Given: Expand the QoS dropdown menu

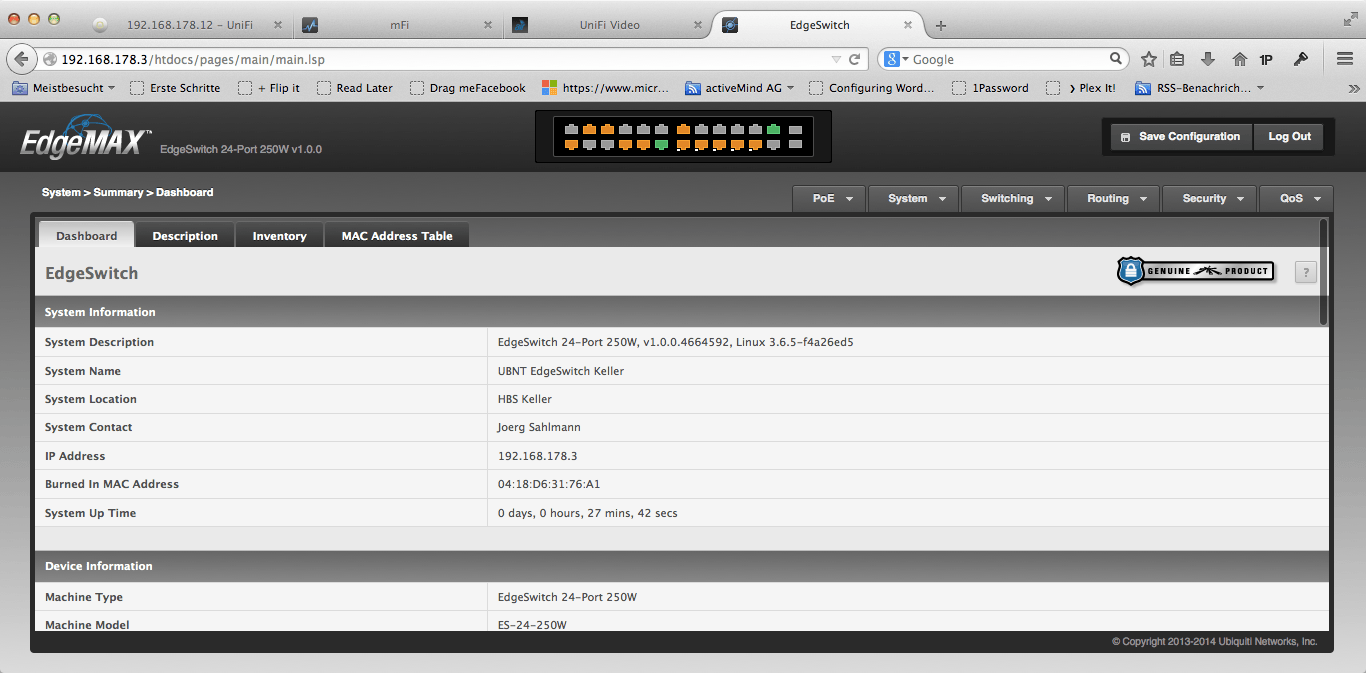Looking at the screenshot, I should click(1297, 198).
